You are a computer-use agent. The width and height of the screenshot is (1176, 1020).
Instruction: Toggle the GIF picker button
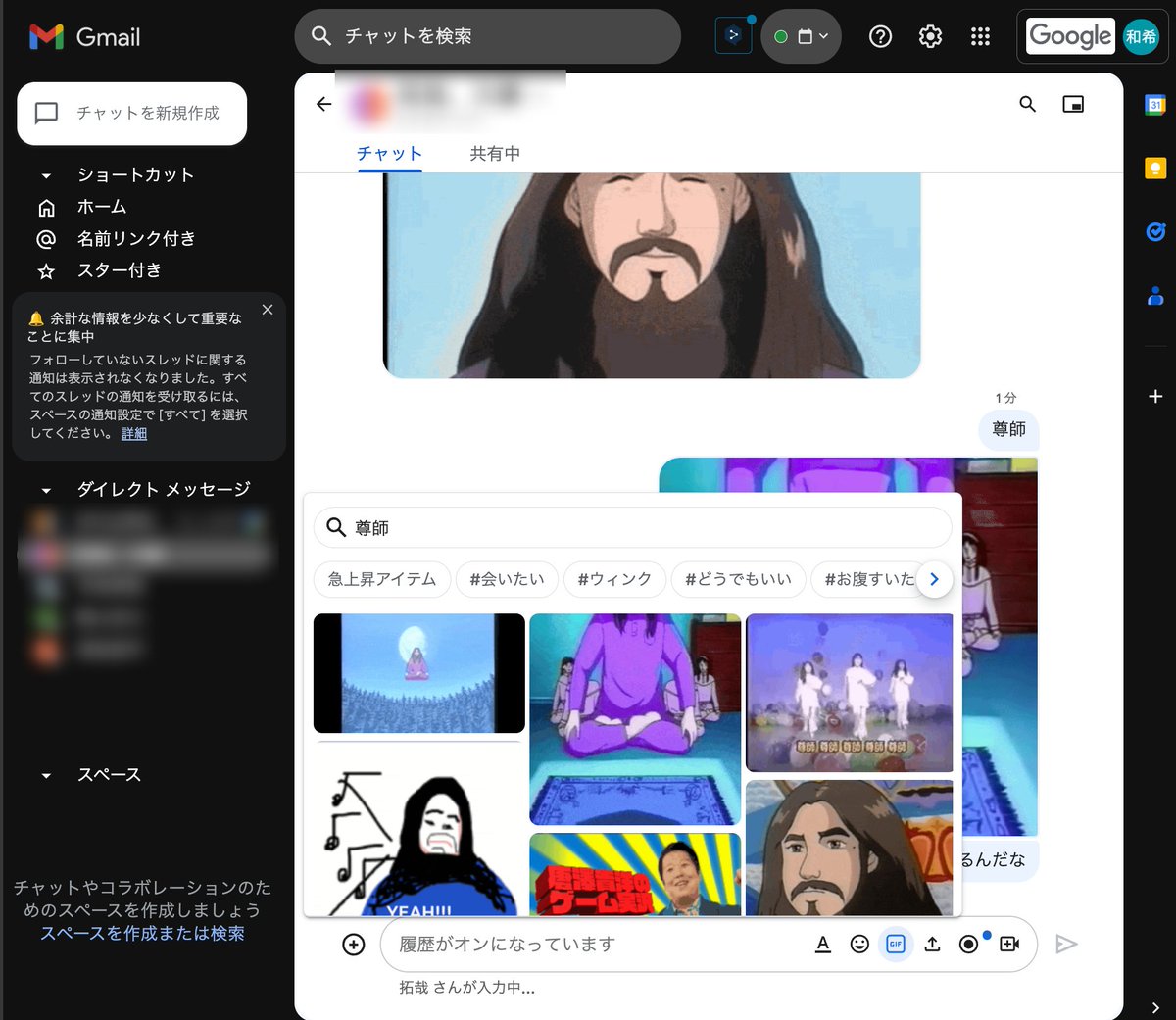pos(896,945)
